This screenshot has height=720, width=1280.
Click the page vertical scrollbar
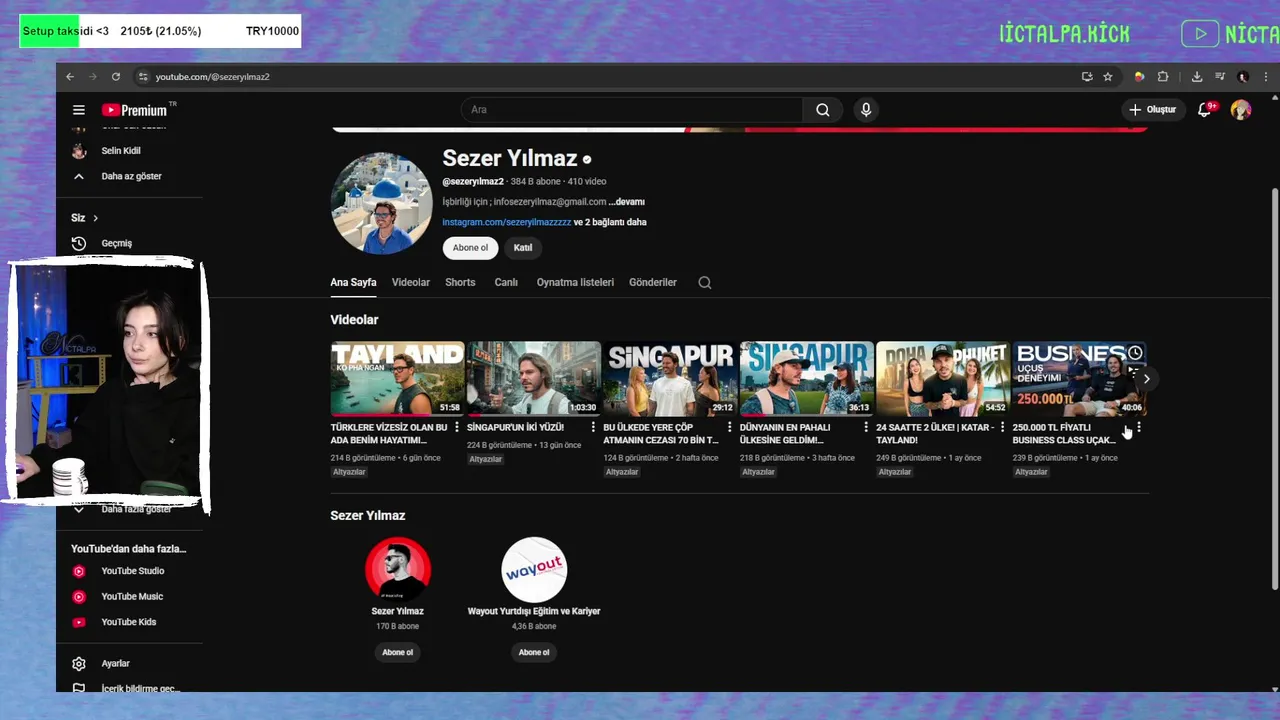(1273, 390)
